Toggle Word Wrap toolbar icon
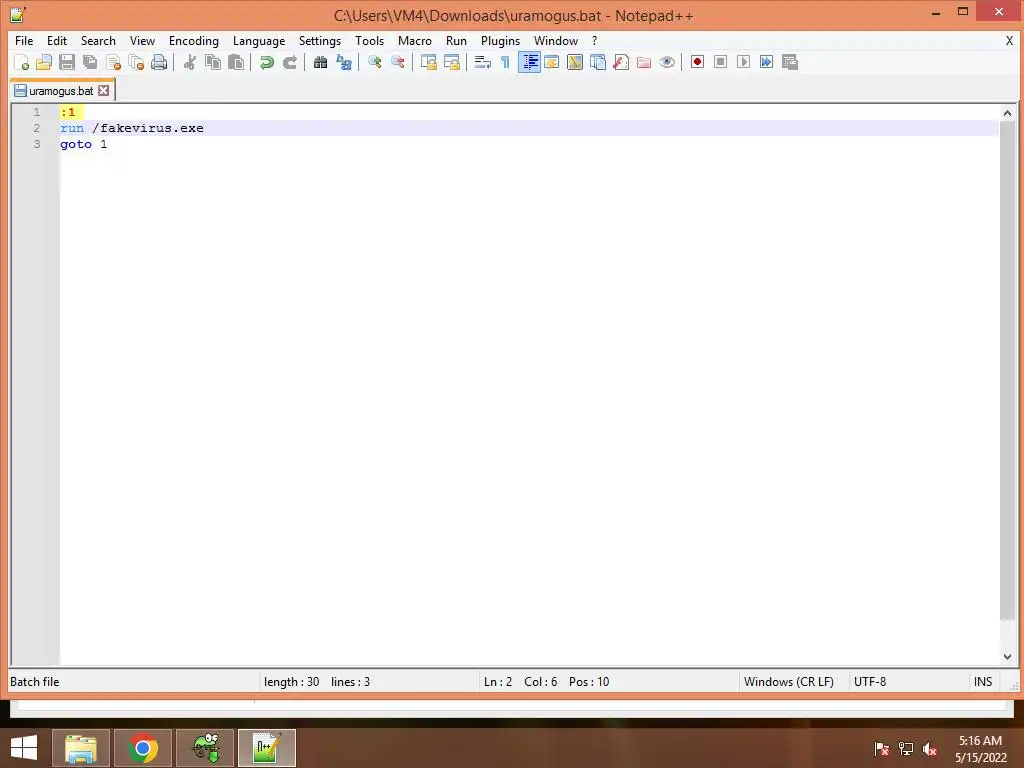Image resolution: width=1024 pixels, height=768 pixels. (483, 62)
